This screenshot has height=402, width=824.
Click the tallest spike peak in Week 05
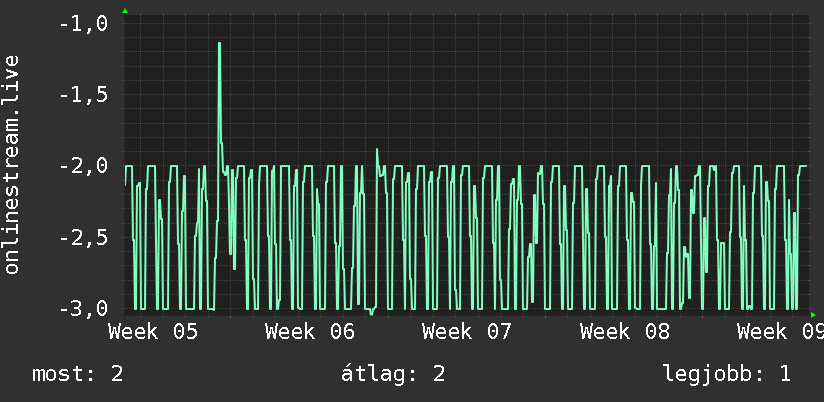pyautogui.click(x=219, y=44)
